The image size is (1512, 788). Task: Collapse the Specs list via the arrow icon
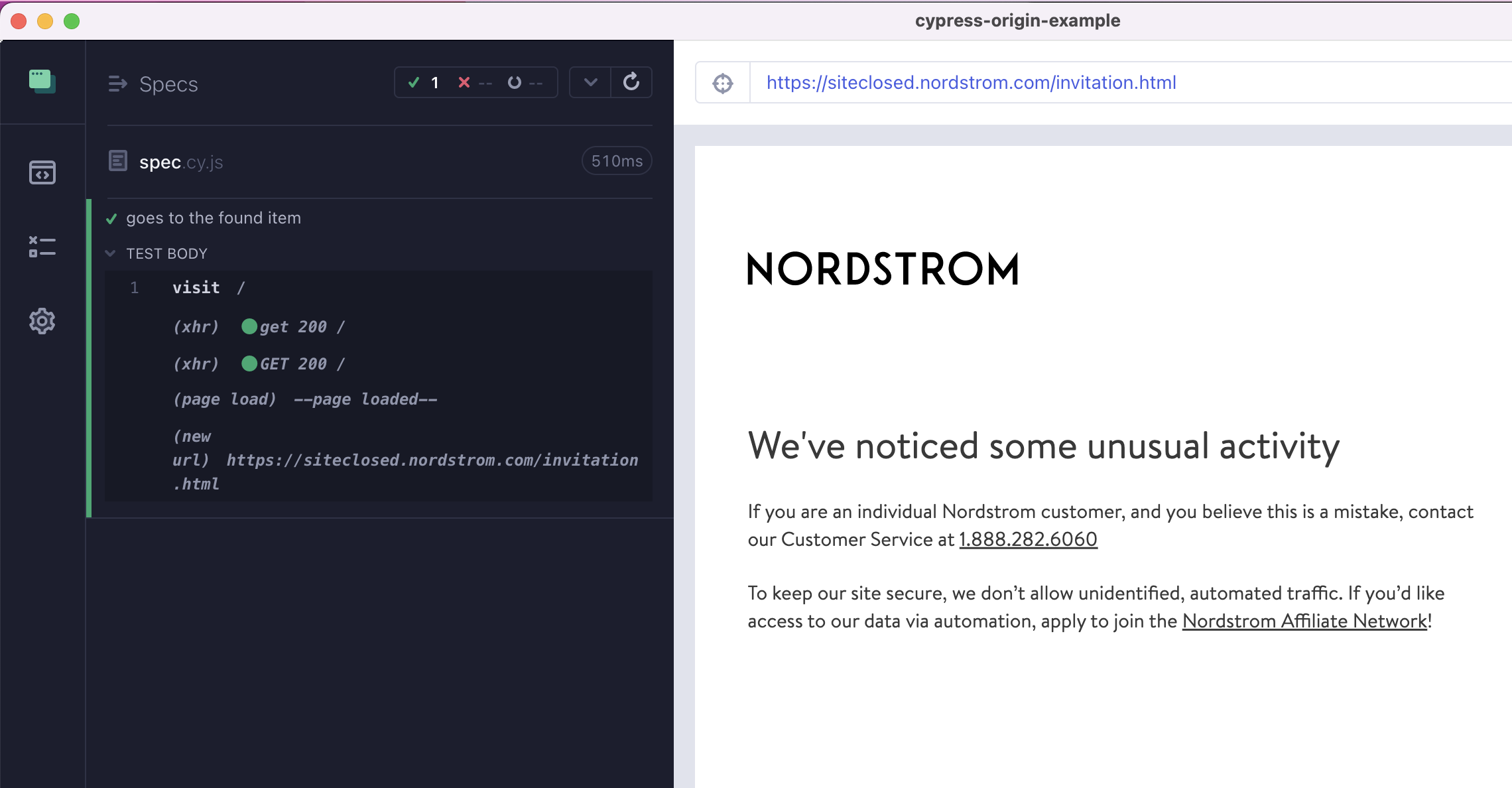tap(119, 84)
